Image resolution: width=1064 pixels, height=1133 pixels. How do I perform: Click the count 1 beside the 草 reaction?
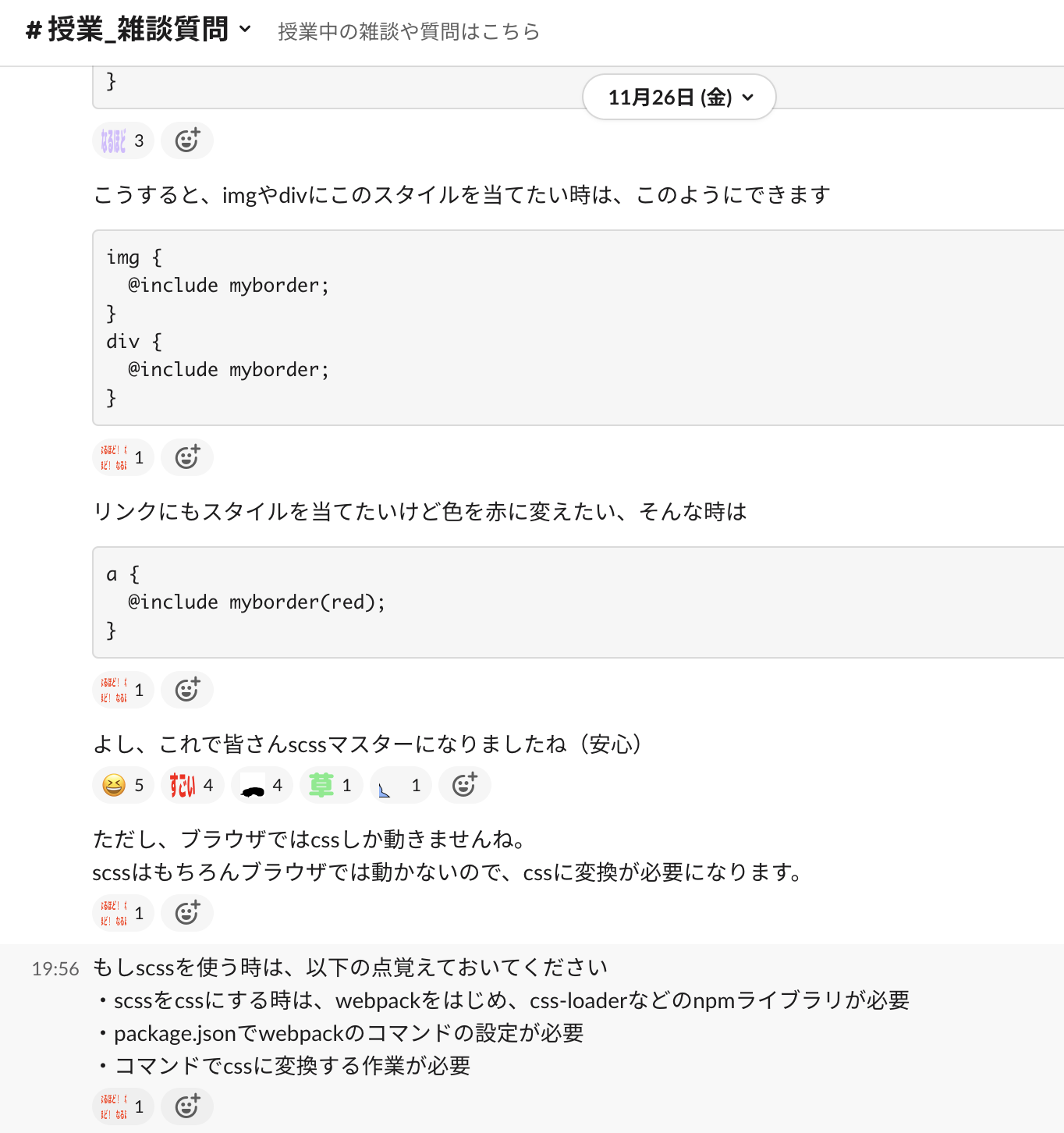347,785
